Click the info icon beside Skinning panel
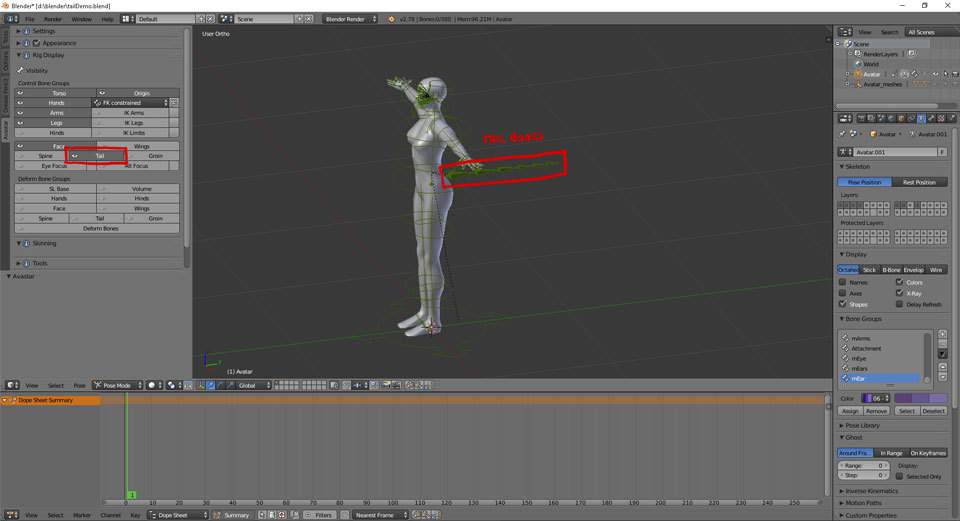Viewport: 960px width, 521px height. pos(27,243)
